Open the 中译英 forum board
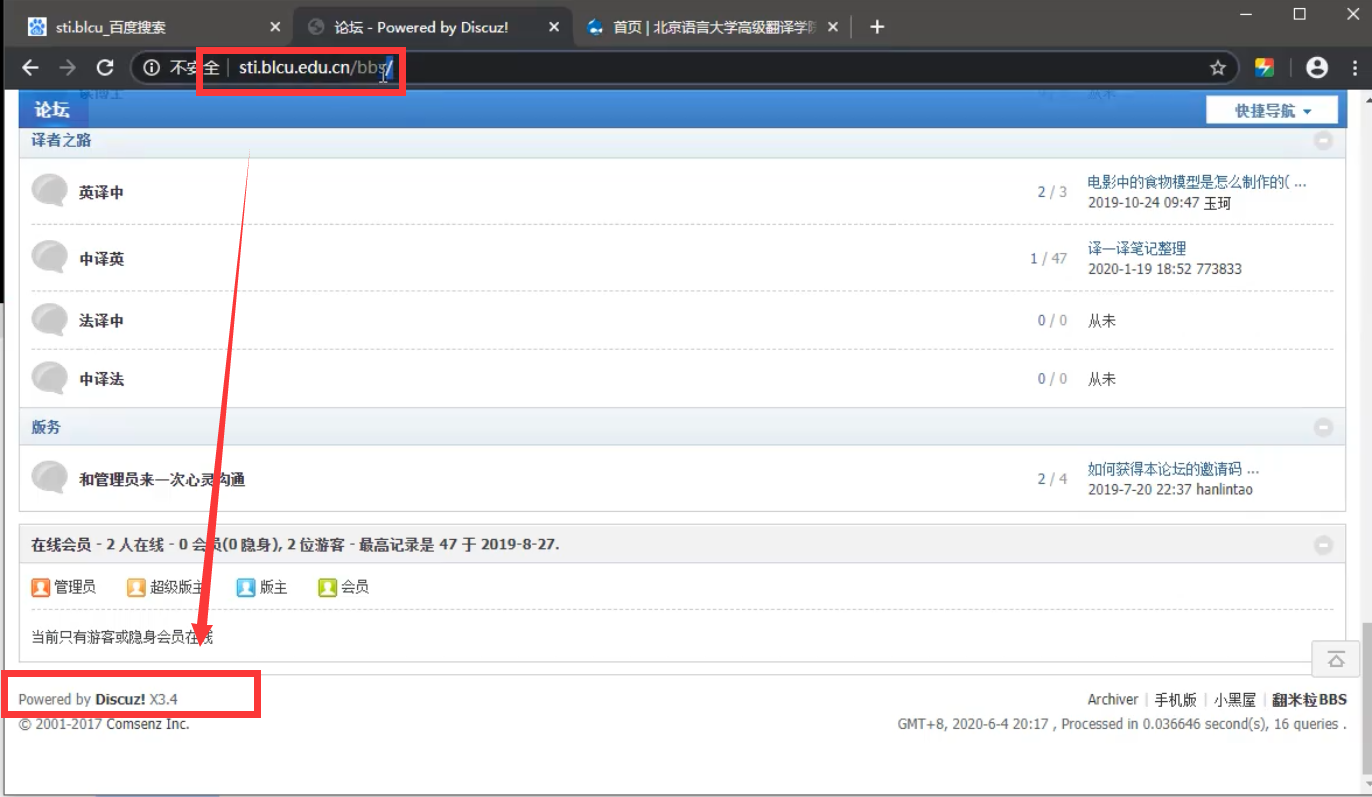Viewport: 1372px width, 797px height. (102, 259)
